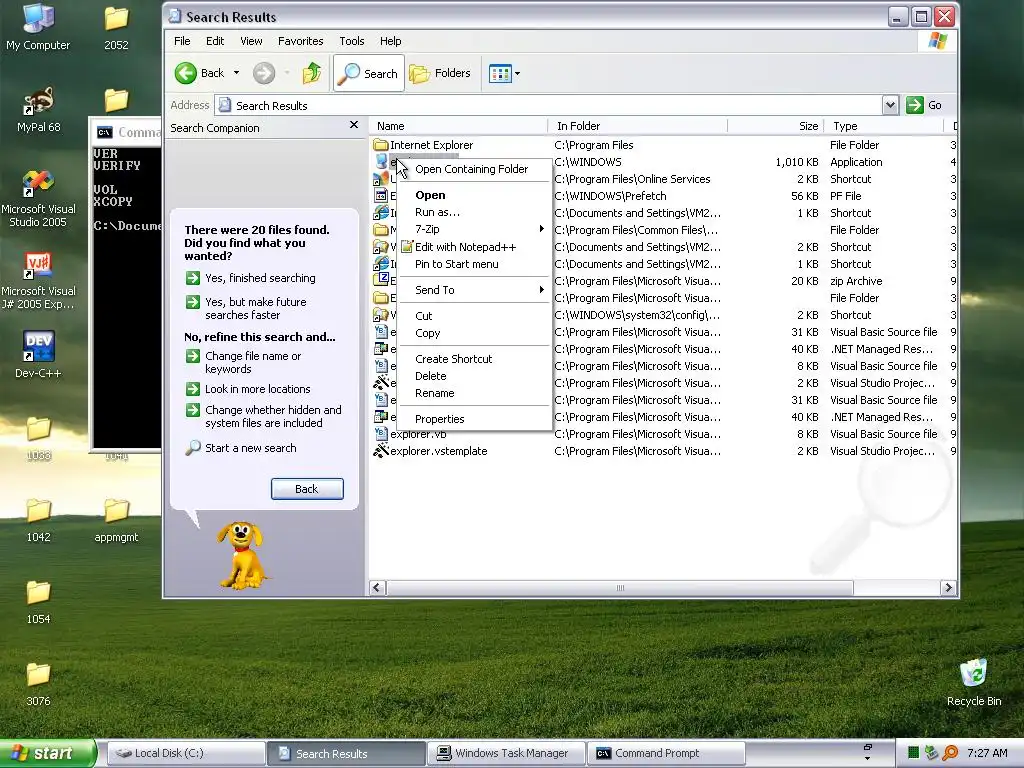Expand the Send To submenu
This screenshot has height=768, width=1024.
tap(473, 290)
